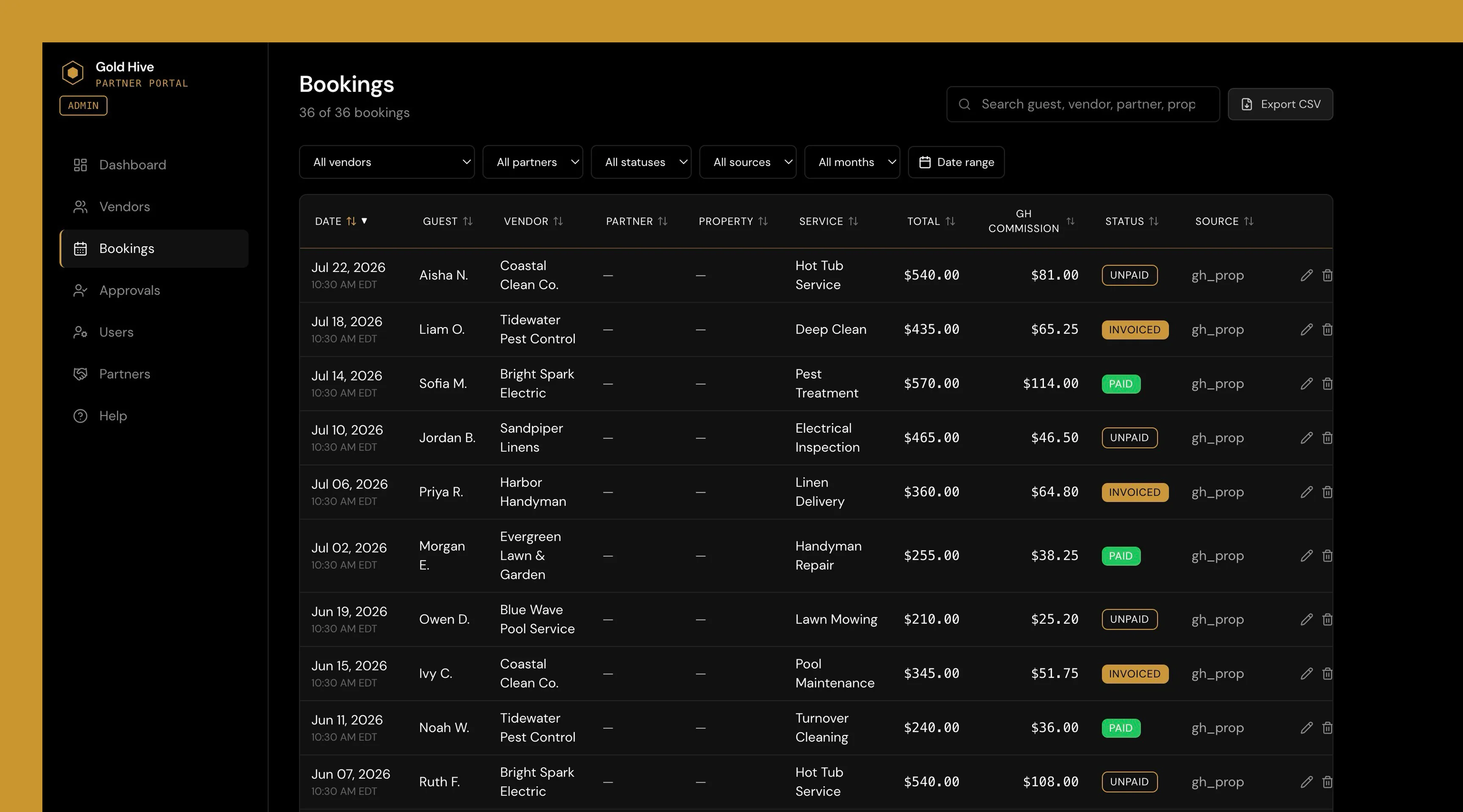Delete the Liam O. booking
Viewport: 1463px width, 812px height.
point(1327,329)
